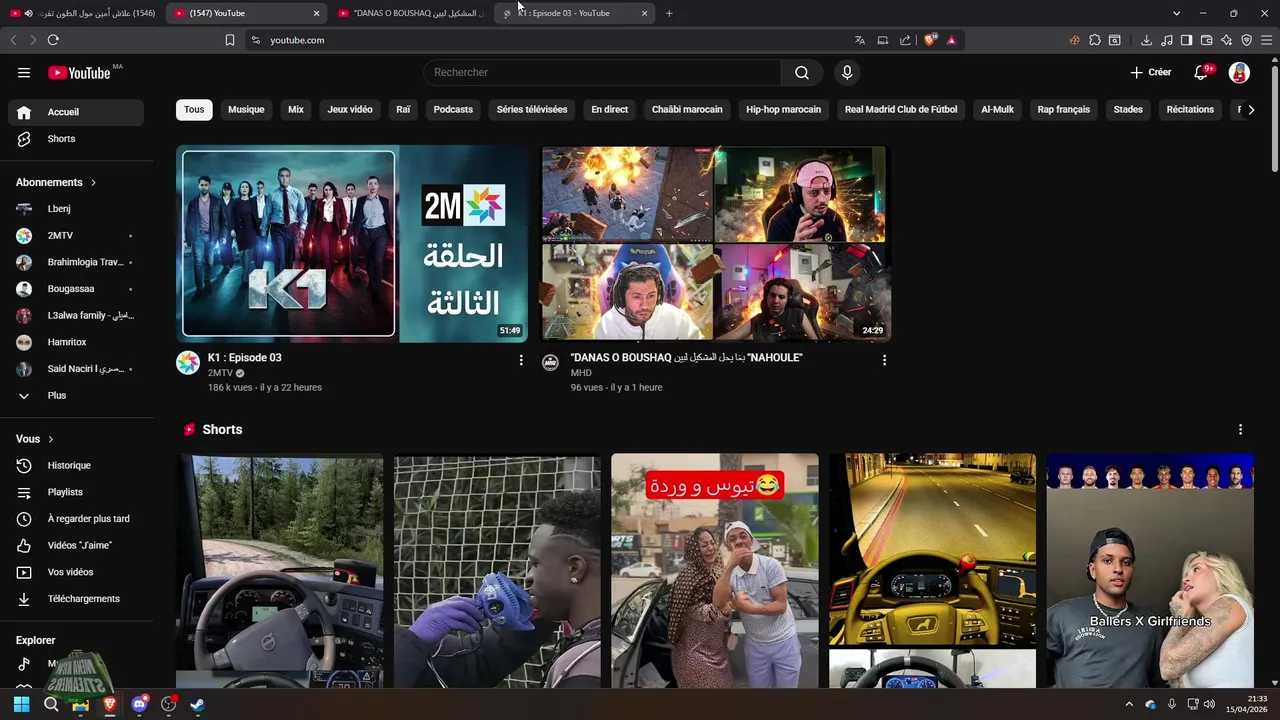This screenshot has width=1280, height=720.
Task: Select the Podcasts filter chip
Action: pyautogui.click(x=453, y=110)
